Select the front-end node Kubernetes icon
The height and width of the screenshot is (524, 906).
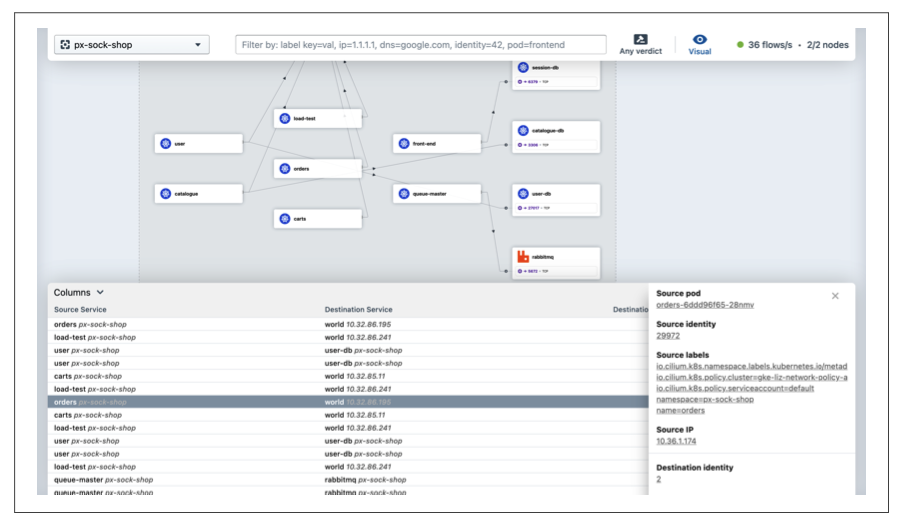tap(404, 143)
